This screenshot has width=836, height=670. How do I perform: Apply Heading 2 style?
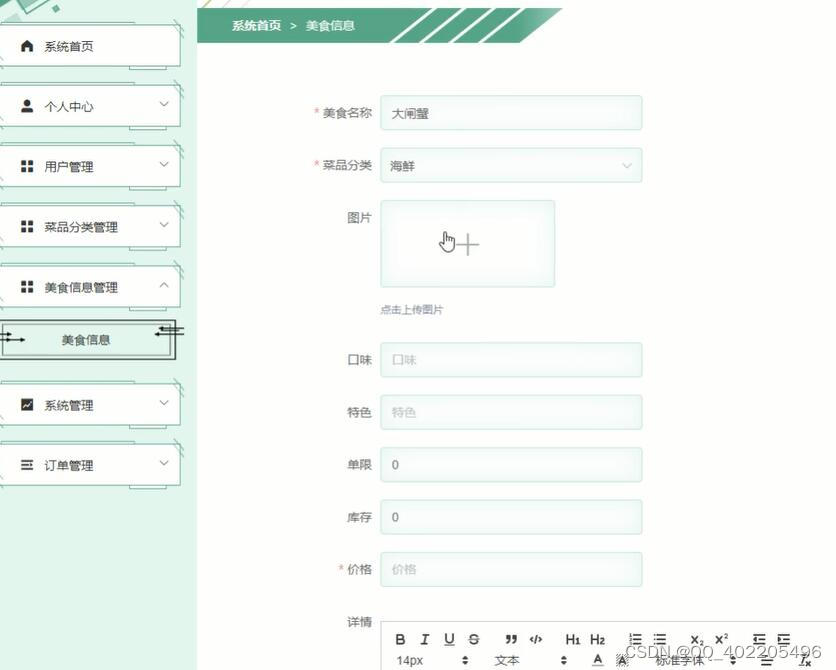click(597, 639)
